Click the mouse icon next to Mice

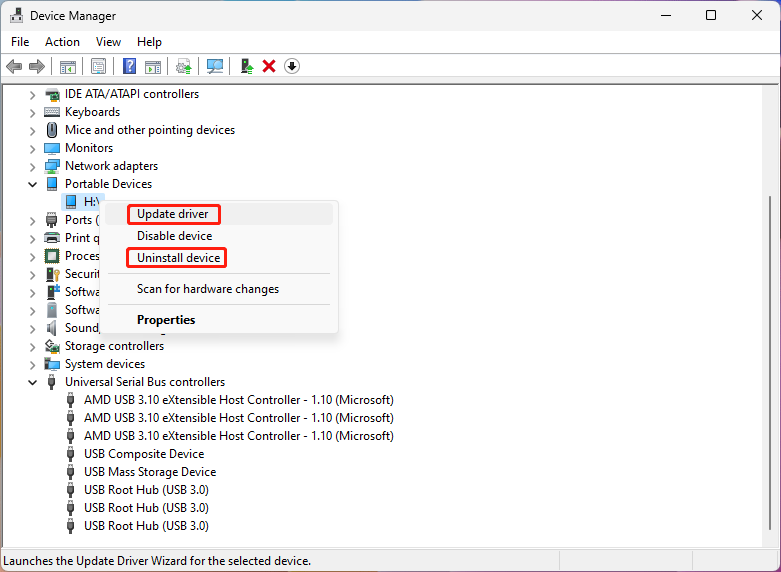coord(52,130)
